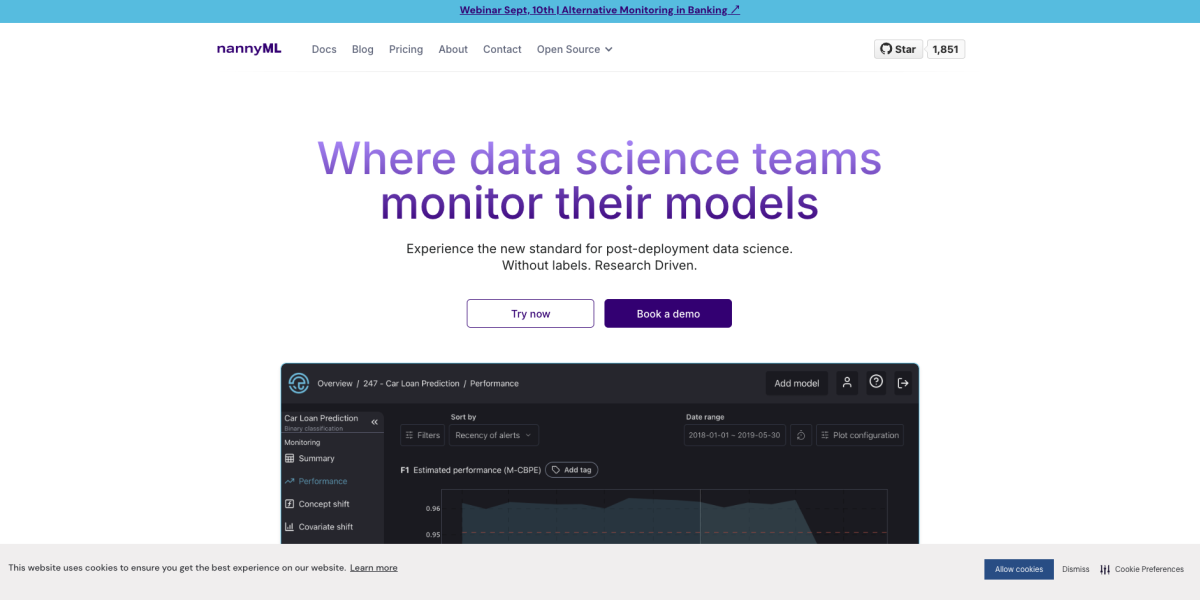Open the Plot configuration panel
Screen dimensions: 1200x600
pyautogui.click(x=859, y=435)
